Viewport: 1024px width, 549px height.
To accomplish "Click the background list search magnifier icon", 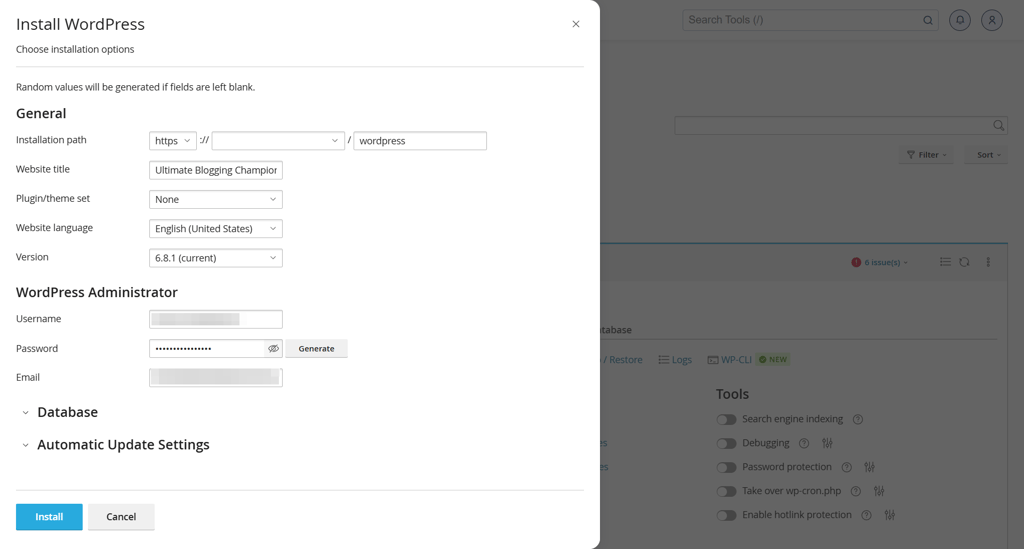I will coord(999,125).
